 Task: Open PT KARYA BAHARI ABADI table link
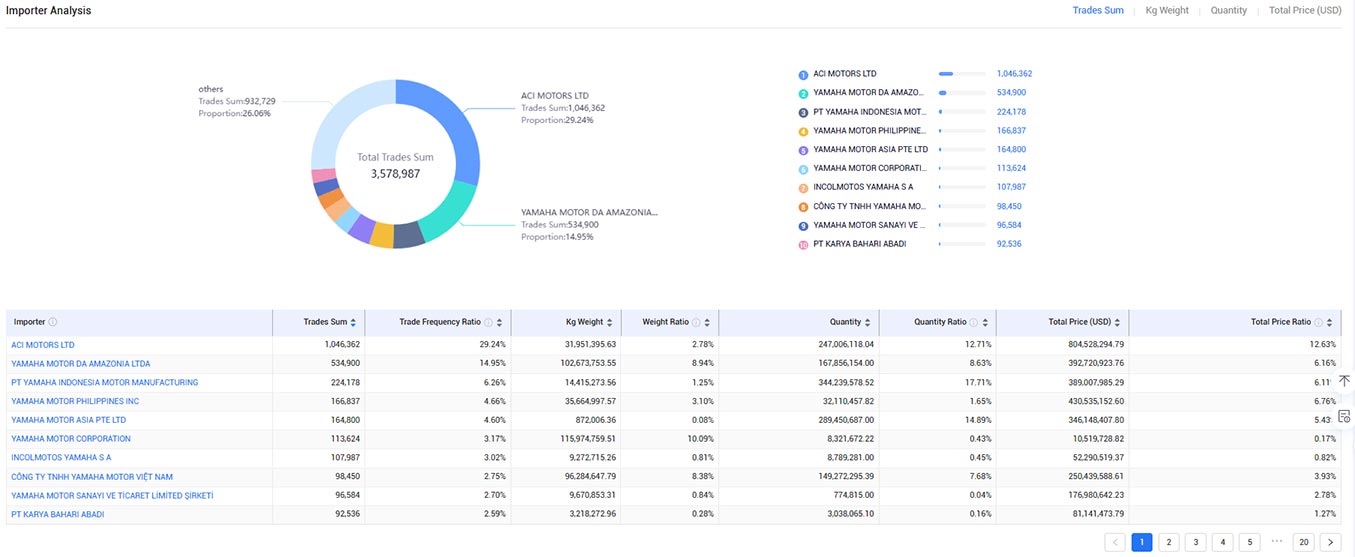(x=58, y=514)
